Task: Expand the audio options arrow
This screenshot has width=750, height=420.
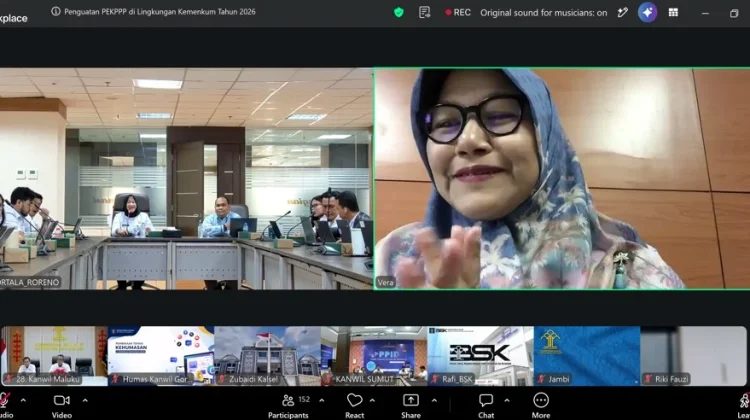Action: click(x=23, y=400)
